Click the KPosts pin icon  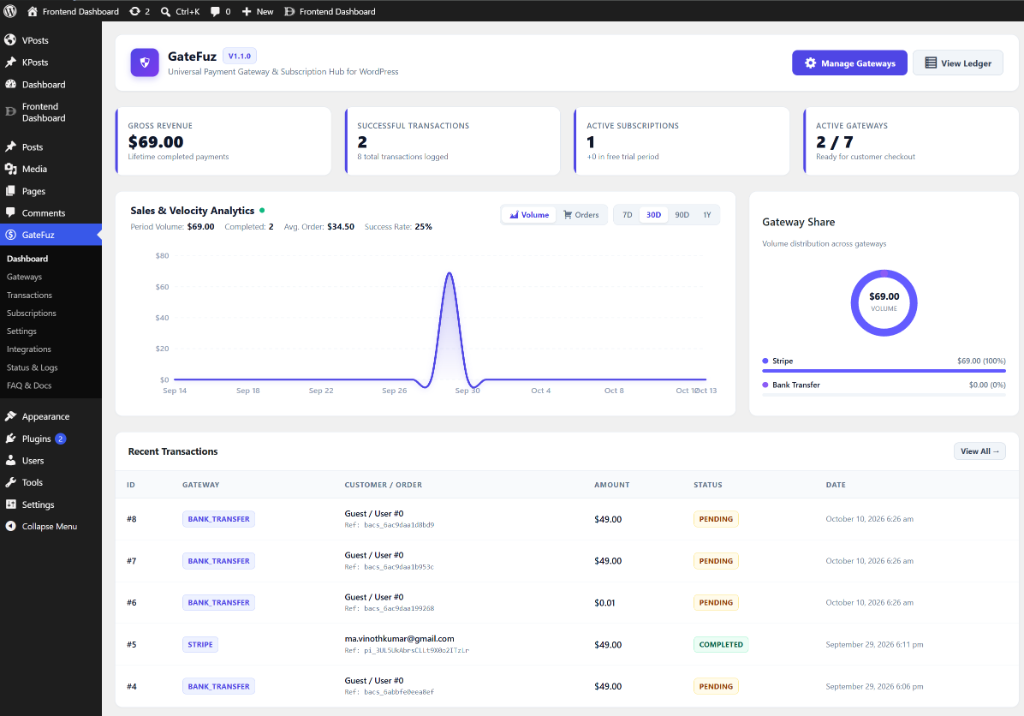[x=10, y=62]
